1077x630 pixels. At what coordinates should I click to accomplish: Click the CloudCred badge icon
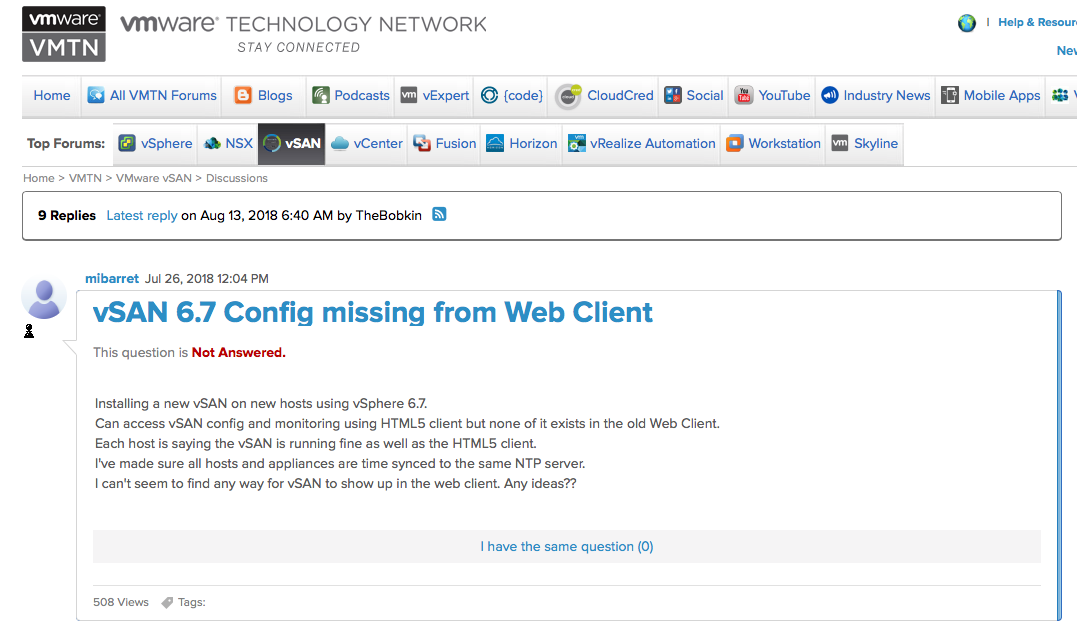tap(569, 96)
